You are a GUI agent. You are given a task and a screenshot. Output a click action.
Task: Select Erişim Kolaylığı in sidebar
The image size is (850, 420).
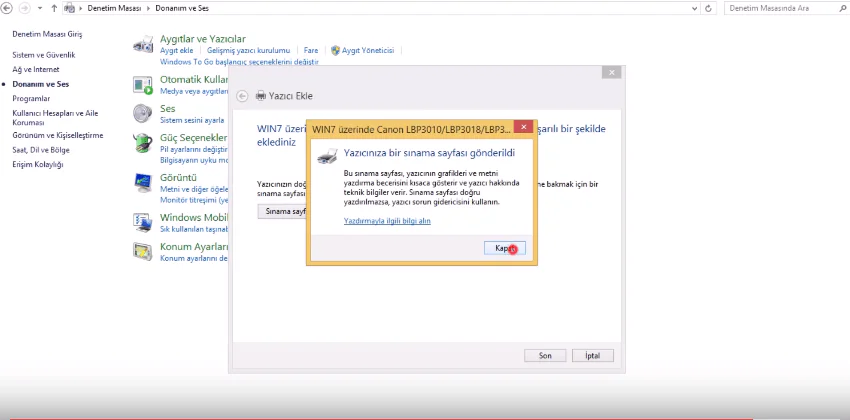[x=38, y=165]
